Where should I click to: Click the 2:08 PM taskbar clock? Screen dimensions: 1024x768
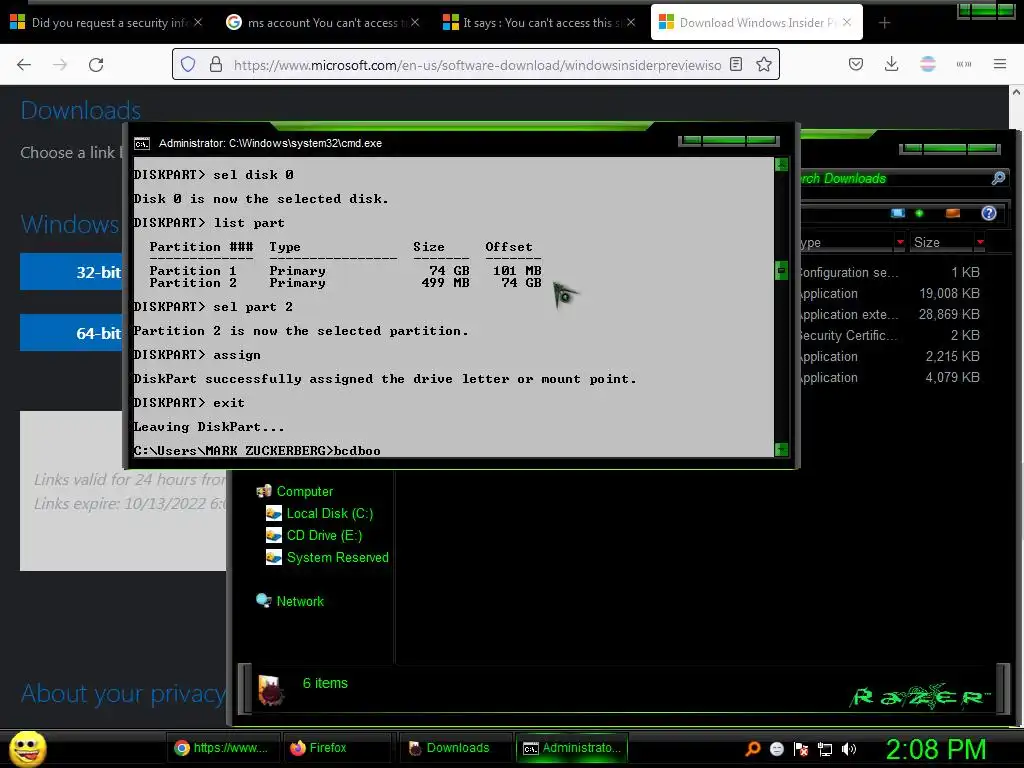(935, 749)
